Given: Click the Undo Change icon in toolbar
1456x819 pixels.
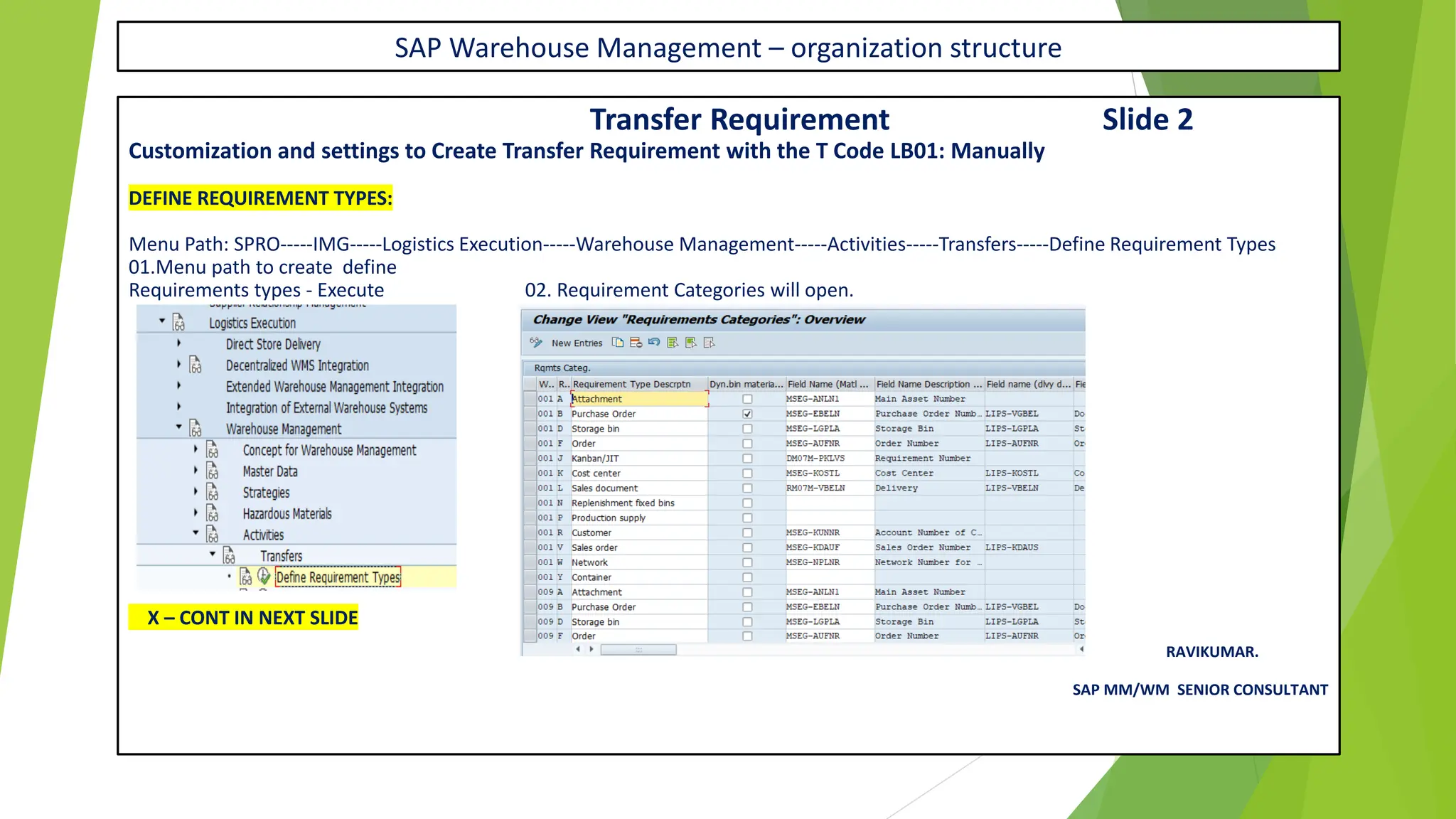Looking at the screenshot, I should tap(654, 343).
